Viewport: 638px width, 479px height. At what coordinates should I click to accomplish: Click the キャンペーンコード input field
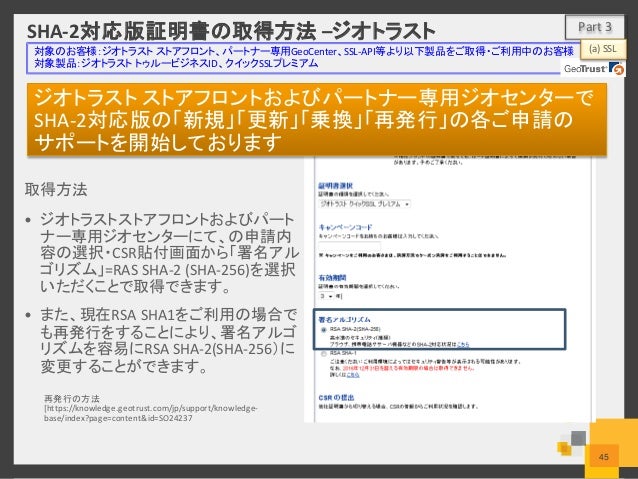[350, 246]
